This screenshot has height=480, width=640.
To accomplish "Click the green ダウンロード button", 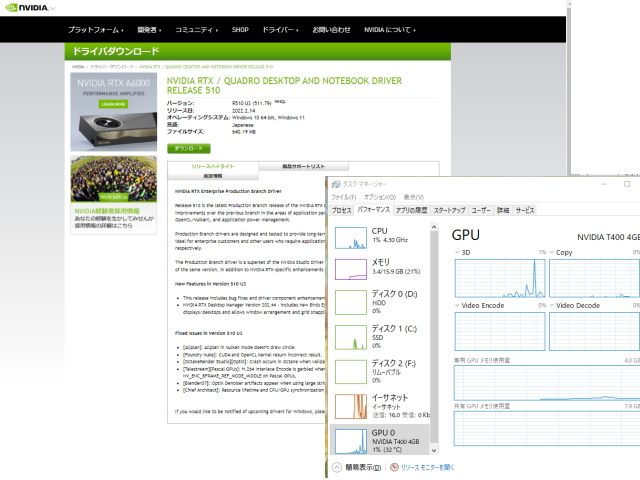I will click(189, 148).
